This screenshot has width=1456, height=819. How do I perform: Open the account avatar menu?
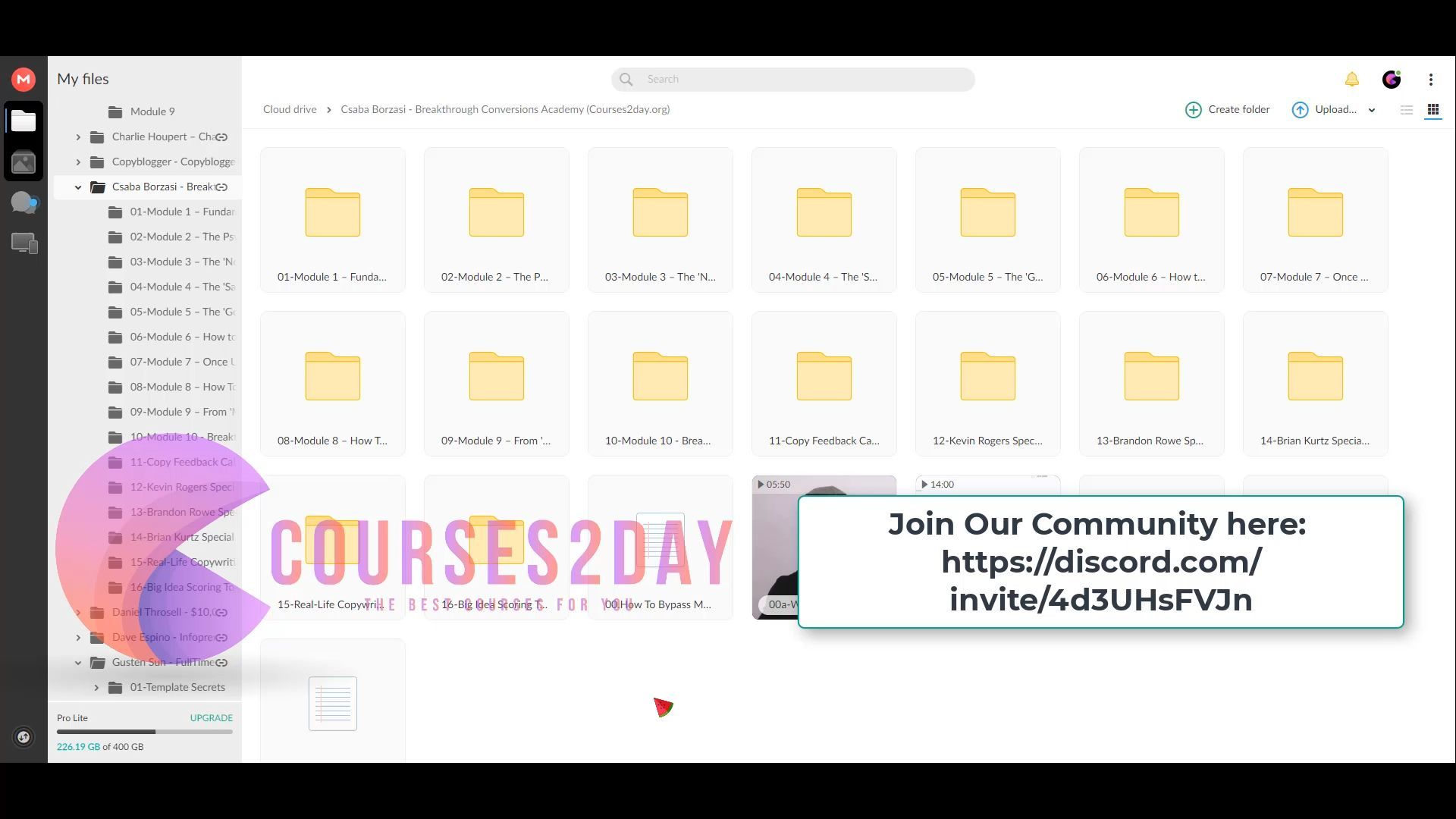coord(1392,80)
